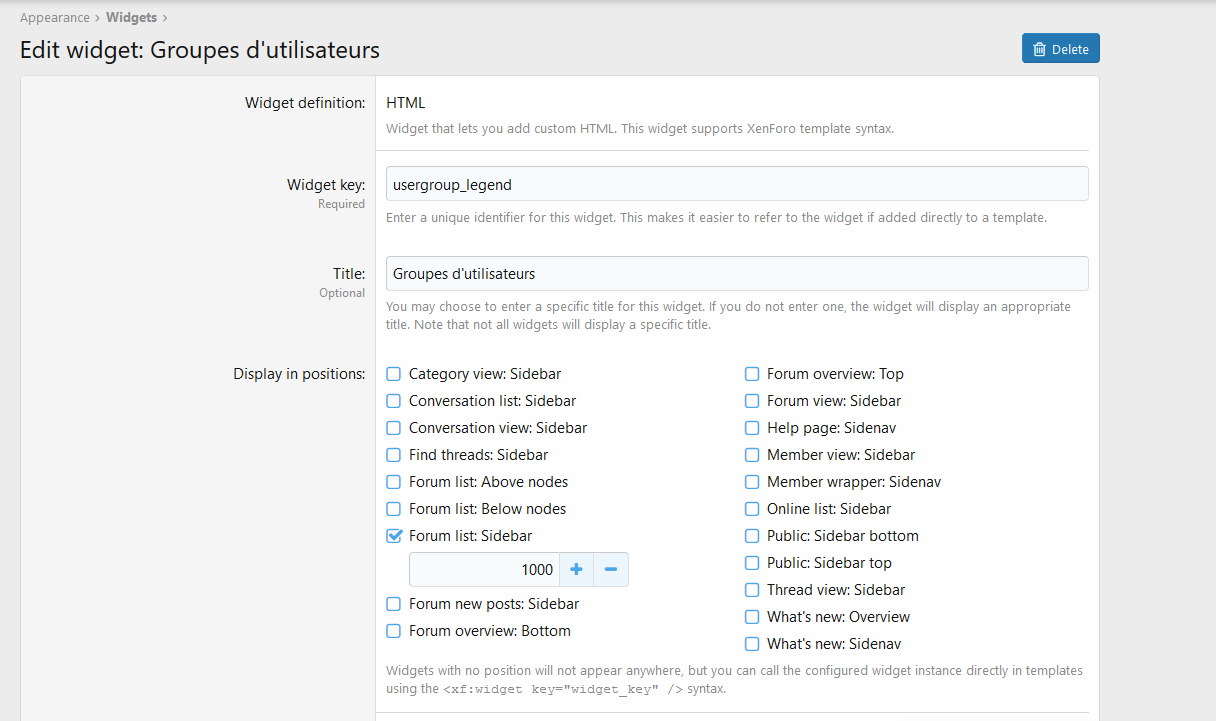Click the Delete widget button
This screenshot has height=721, width=1216.
point(1060,49)
